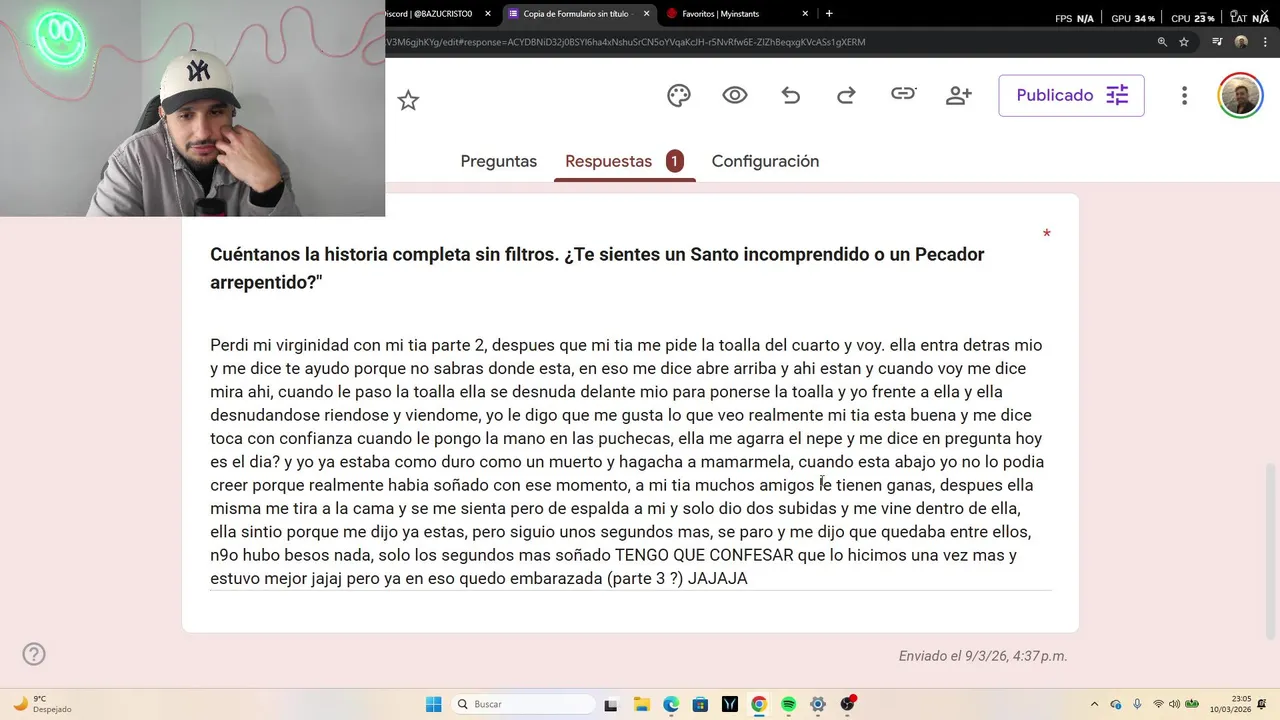Click the 'Enviado el 9/3/26' timestamp
The image size is (1280, 720).
tap(983, 656)
